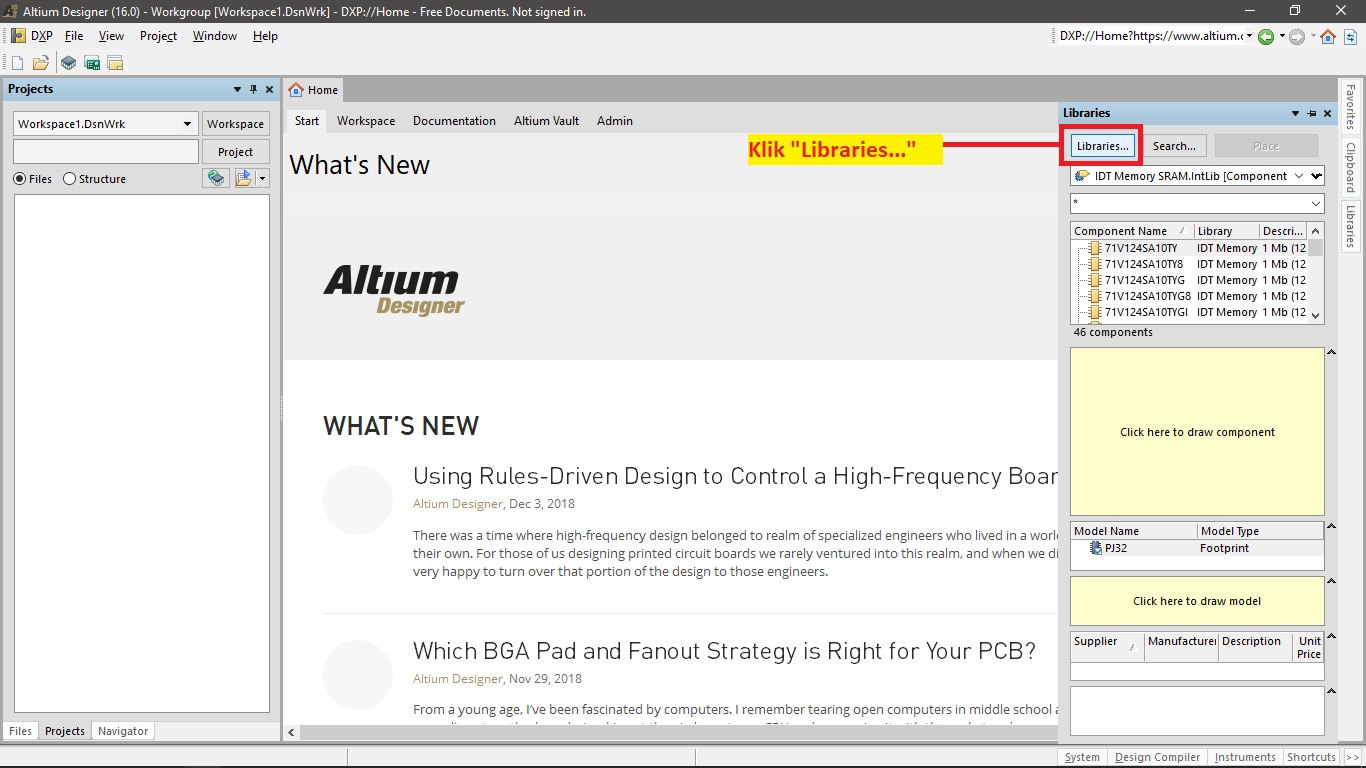
Task: Pin the Projects panel
Action: click(x=253, y=89)
